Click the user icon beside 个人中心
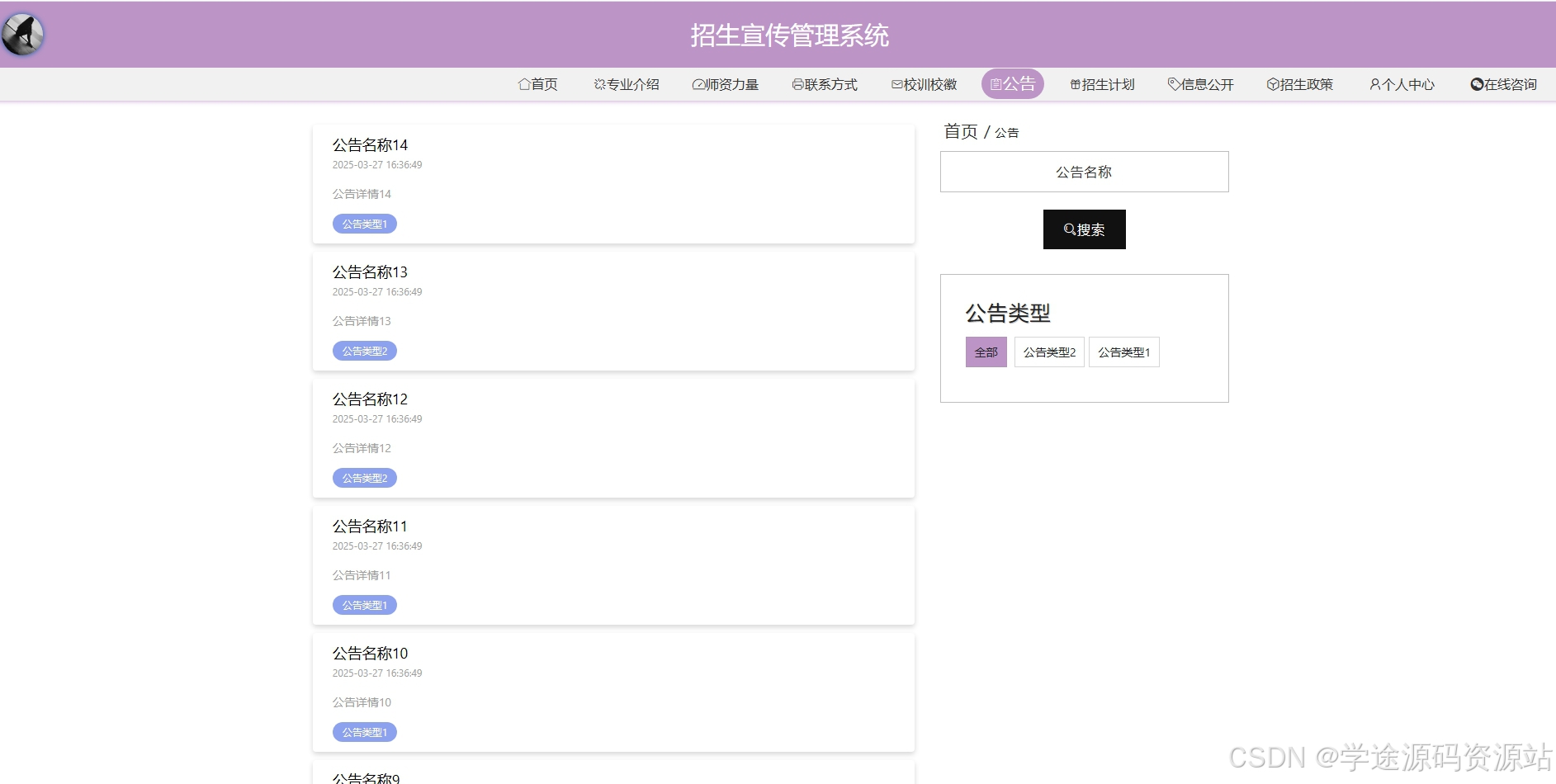1556x784 pixels. click(x=1375, y=84)
